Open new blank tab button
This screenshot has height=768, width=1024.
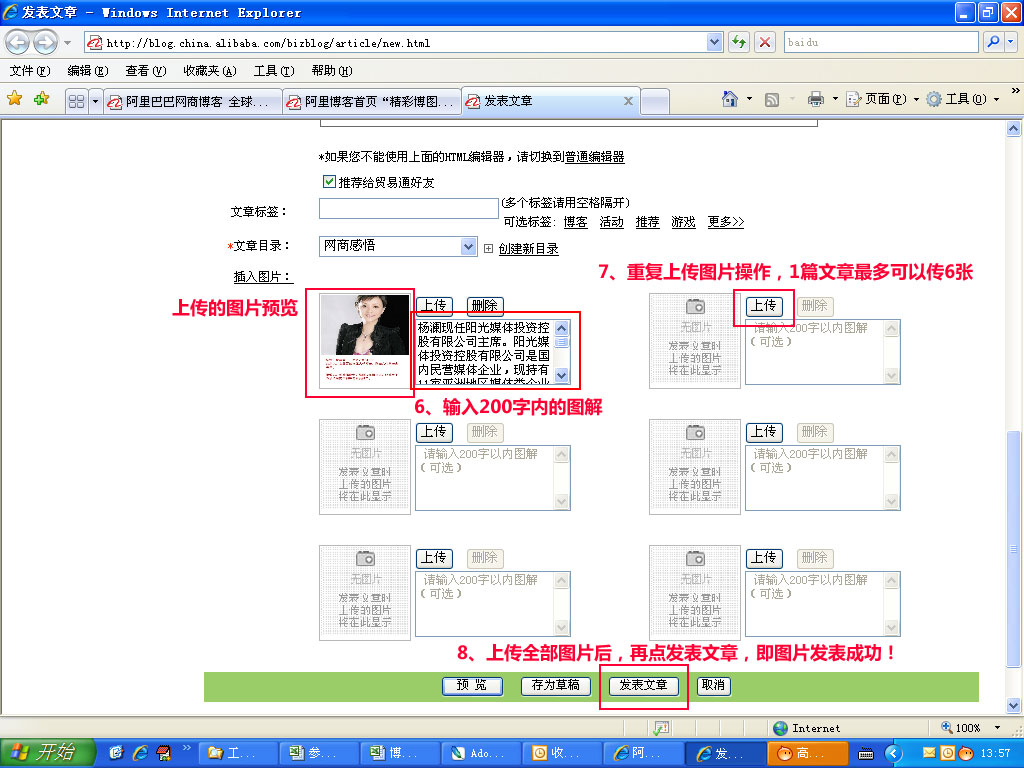(655, 102)
